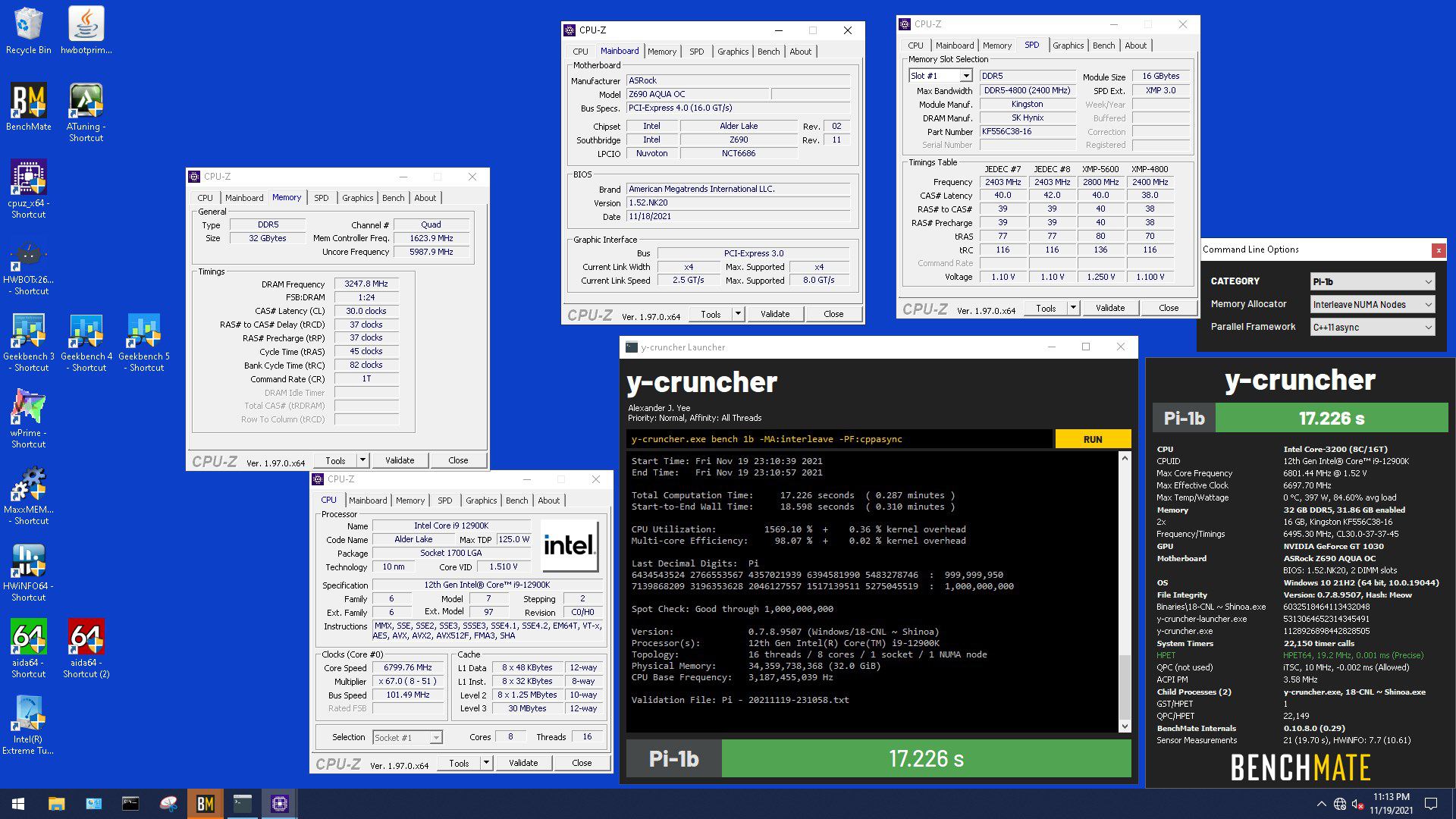
Task: Open the command prompt taskbar icon
Action: pos(130,804)
